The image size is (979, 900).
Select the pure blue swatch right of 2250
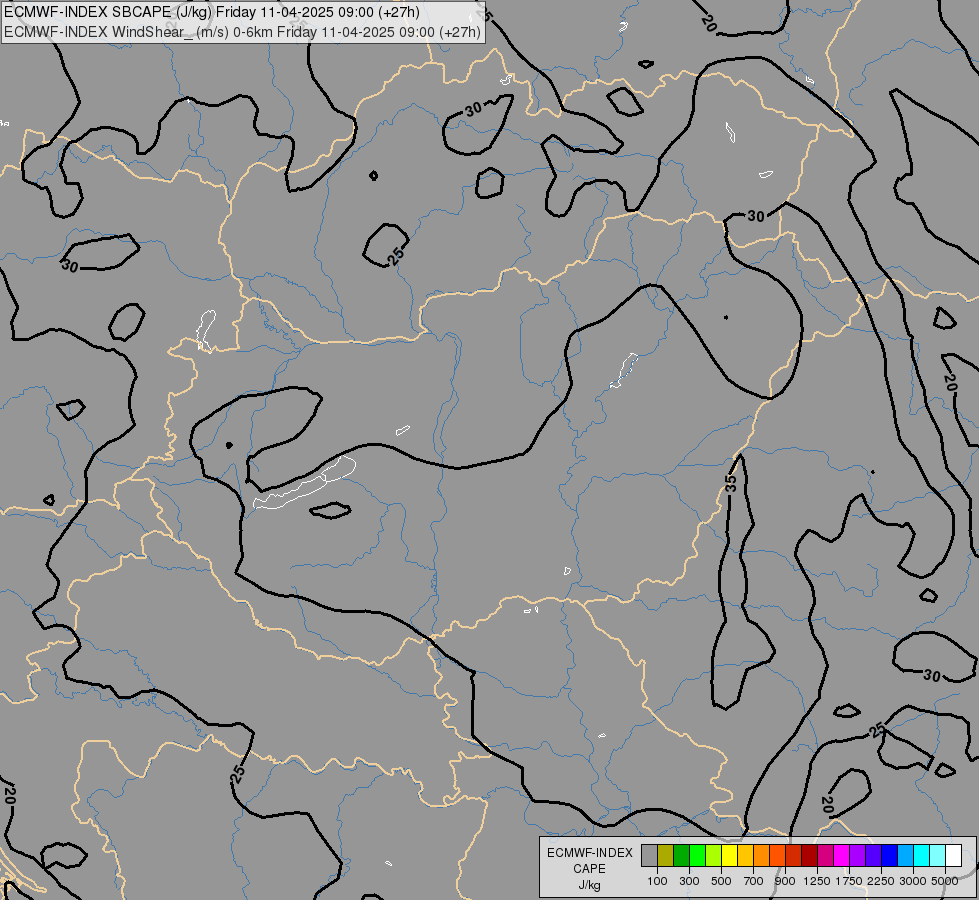889,856
